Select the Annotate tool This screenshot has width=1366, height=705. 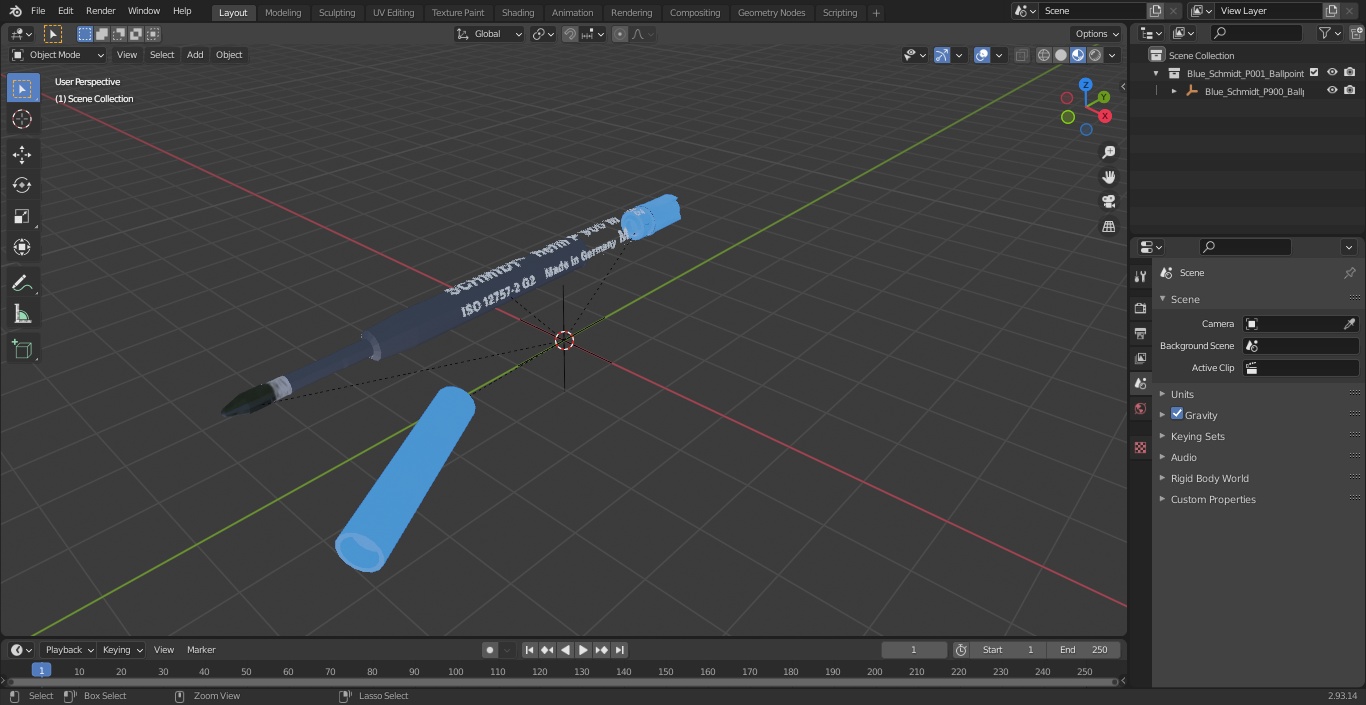coord(22,283)
